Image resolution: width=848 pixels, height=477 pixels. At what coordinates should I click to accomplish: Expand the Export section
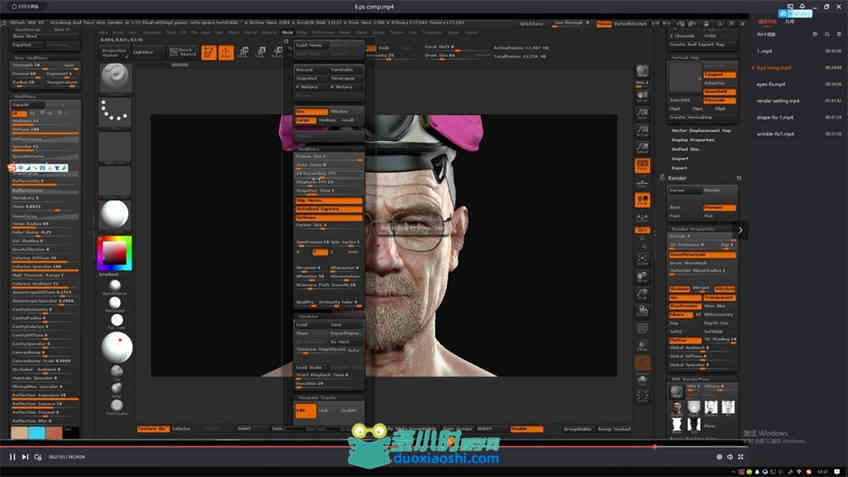(680, 168)
